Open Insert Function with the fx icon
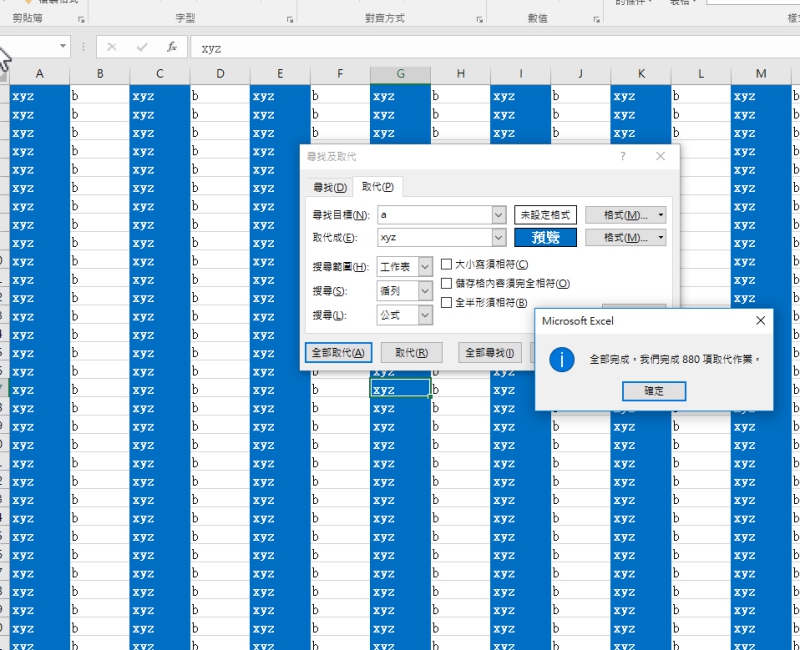This screenshot has width=800, height=650. [172, 47]
